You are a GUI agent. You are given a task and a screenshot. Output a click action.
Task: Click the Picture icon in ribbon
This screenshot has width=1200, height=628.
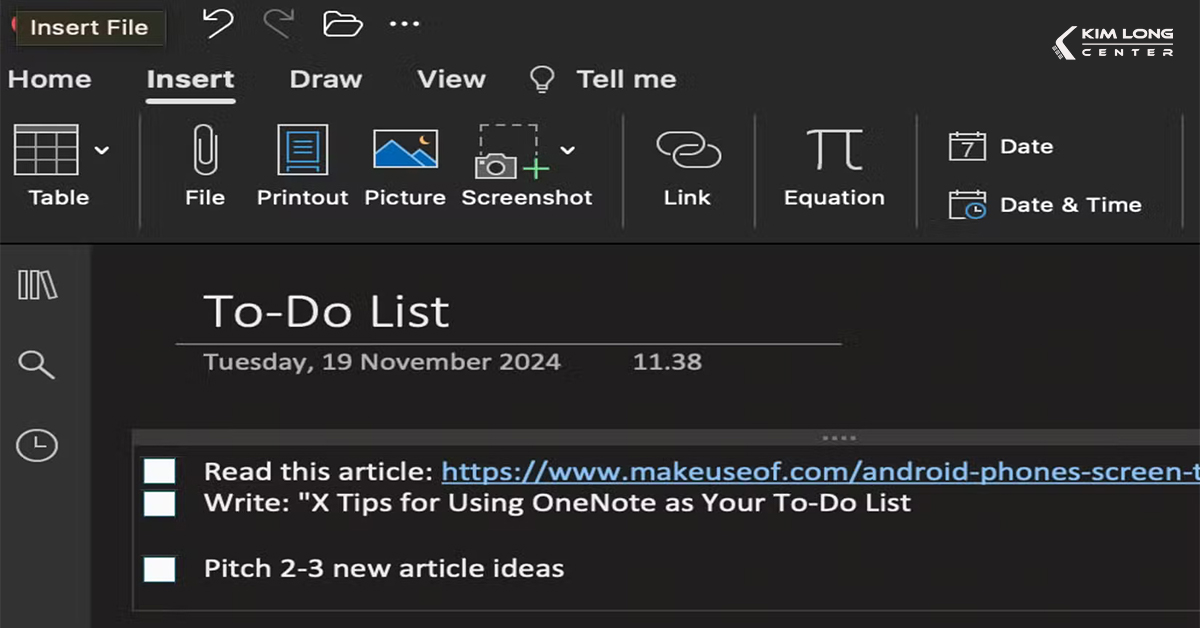coord(405,150)
